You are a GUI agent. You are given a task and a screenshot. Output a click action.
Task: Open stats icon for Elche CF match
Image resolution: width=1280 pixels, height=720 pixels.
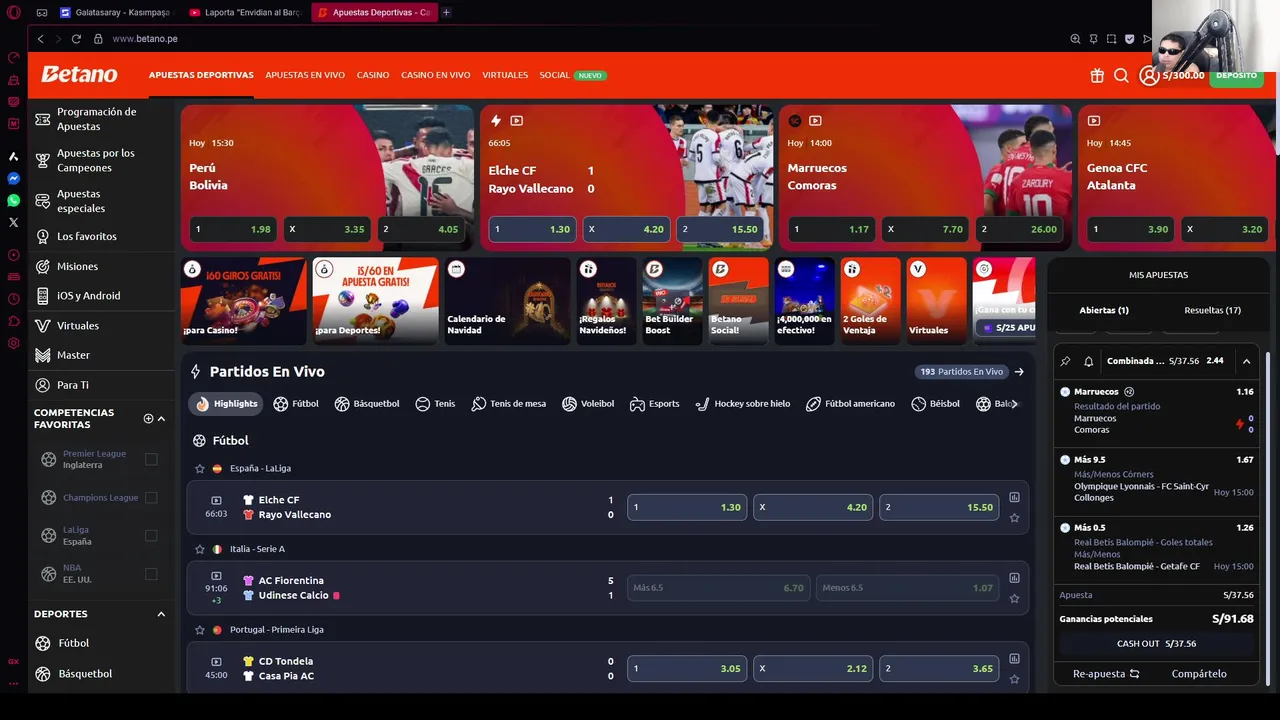1014,497
